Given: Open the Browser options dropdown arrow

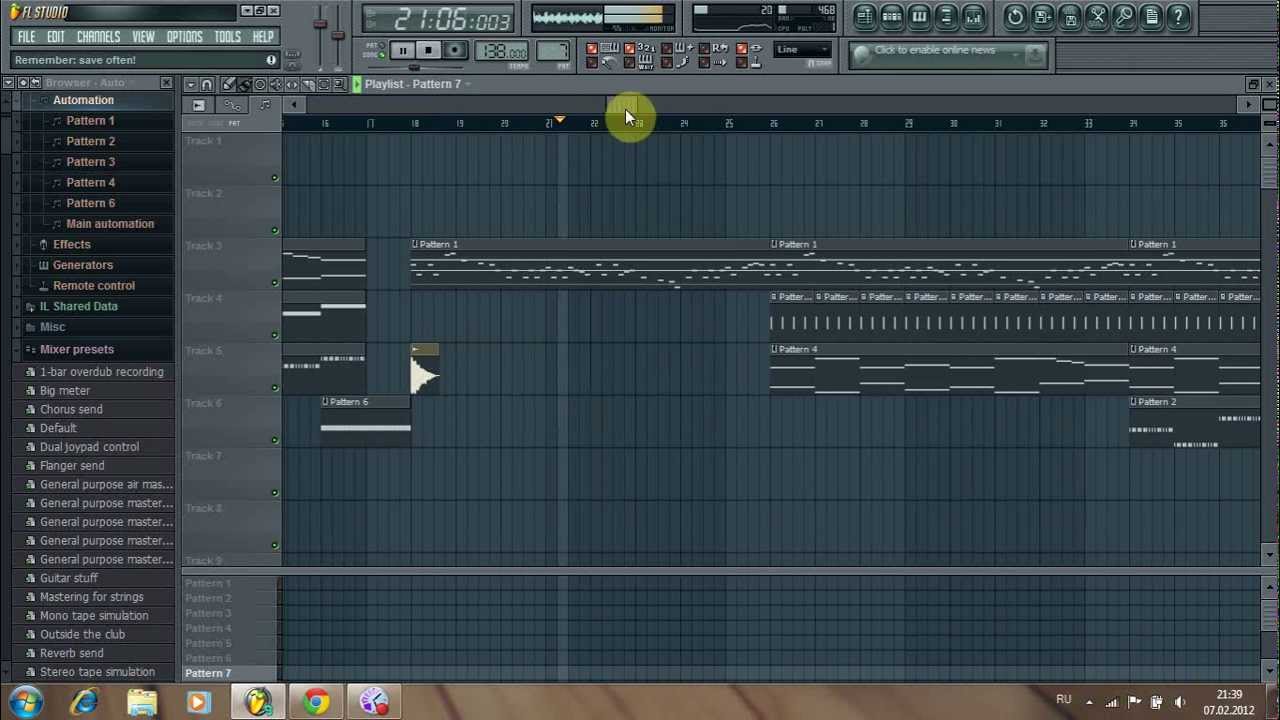Looking at the screenshot, I should [x=9, y=83].
